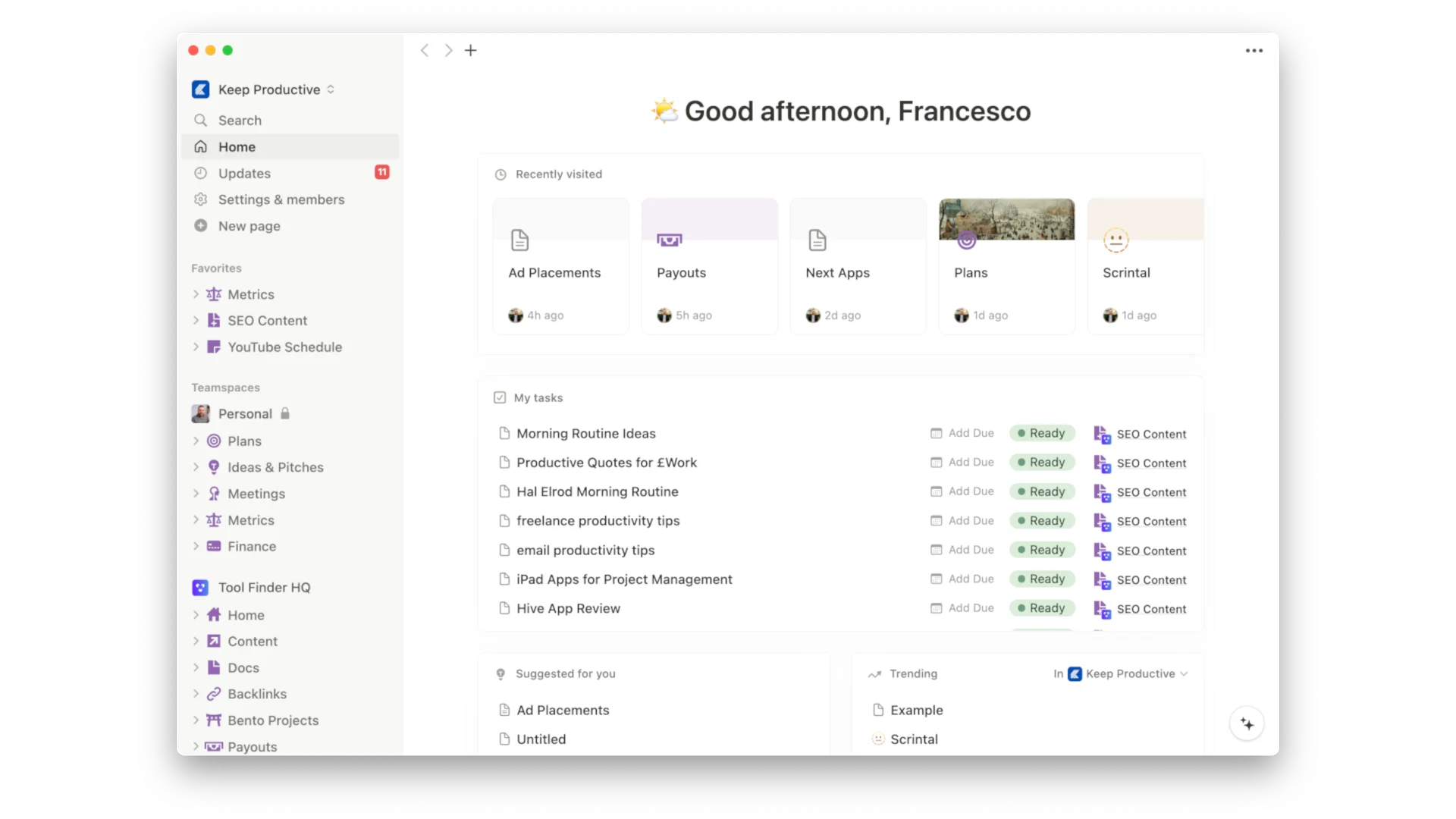
Task: Open the Finance teamspace page
Action: pos(251,546)
